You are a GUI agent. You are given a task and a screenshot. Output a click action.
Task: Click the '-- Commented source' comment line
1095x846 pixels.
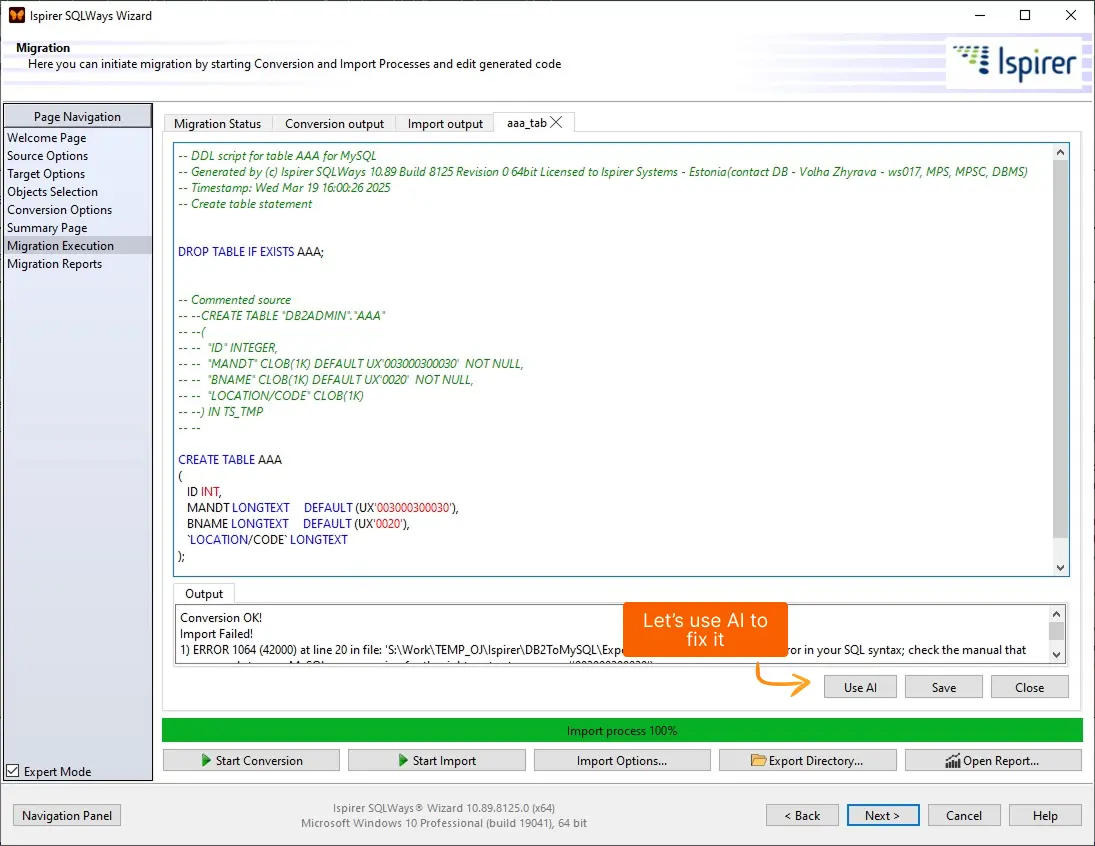[x=234, y=300]
